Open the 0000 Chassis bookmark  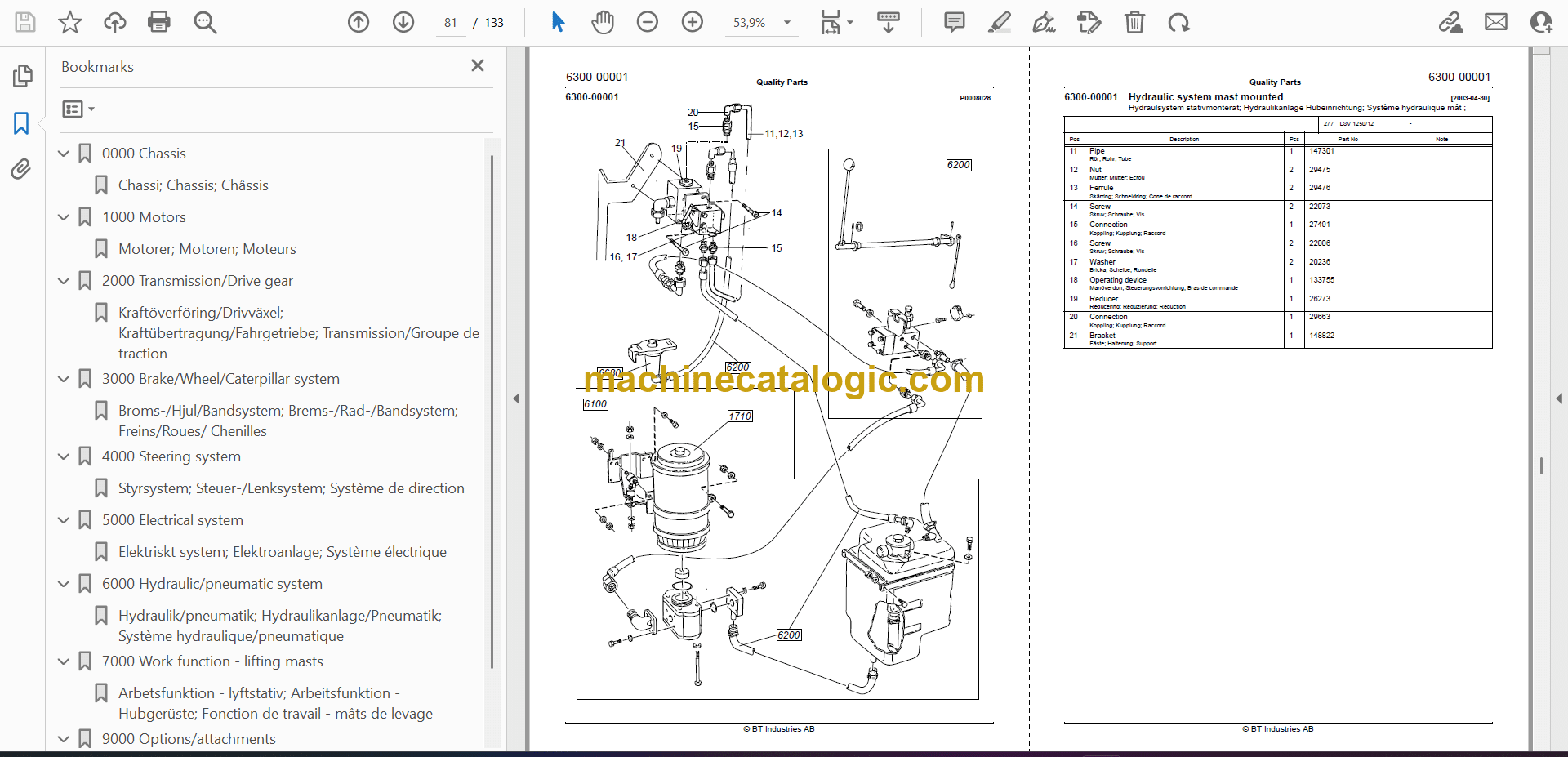144,154
